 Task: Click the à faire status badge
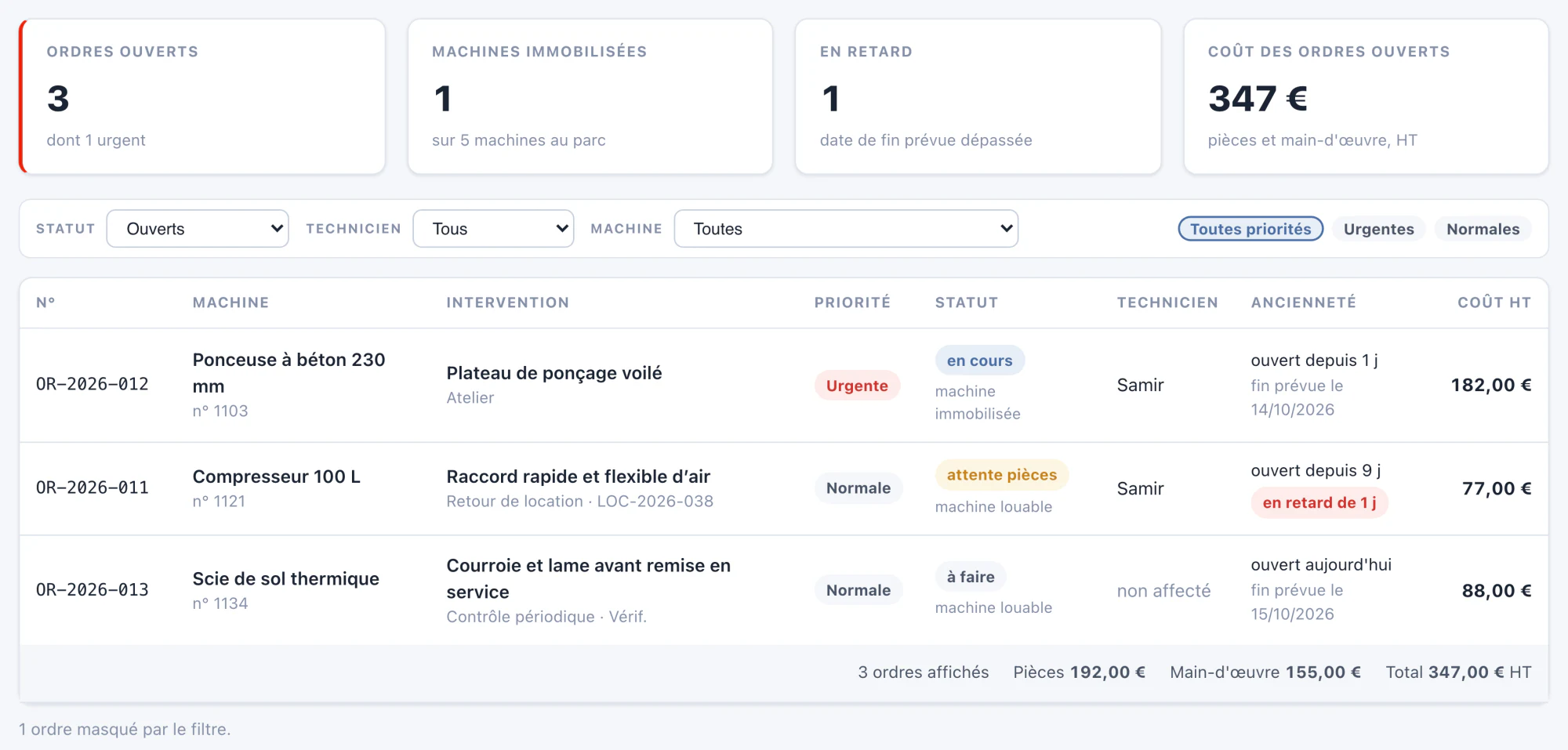click(x=971, y=577)
